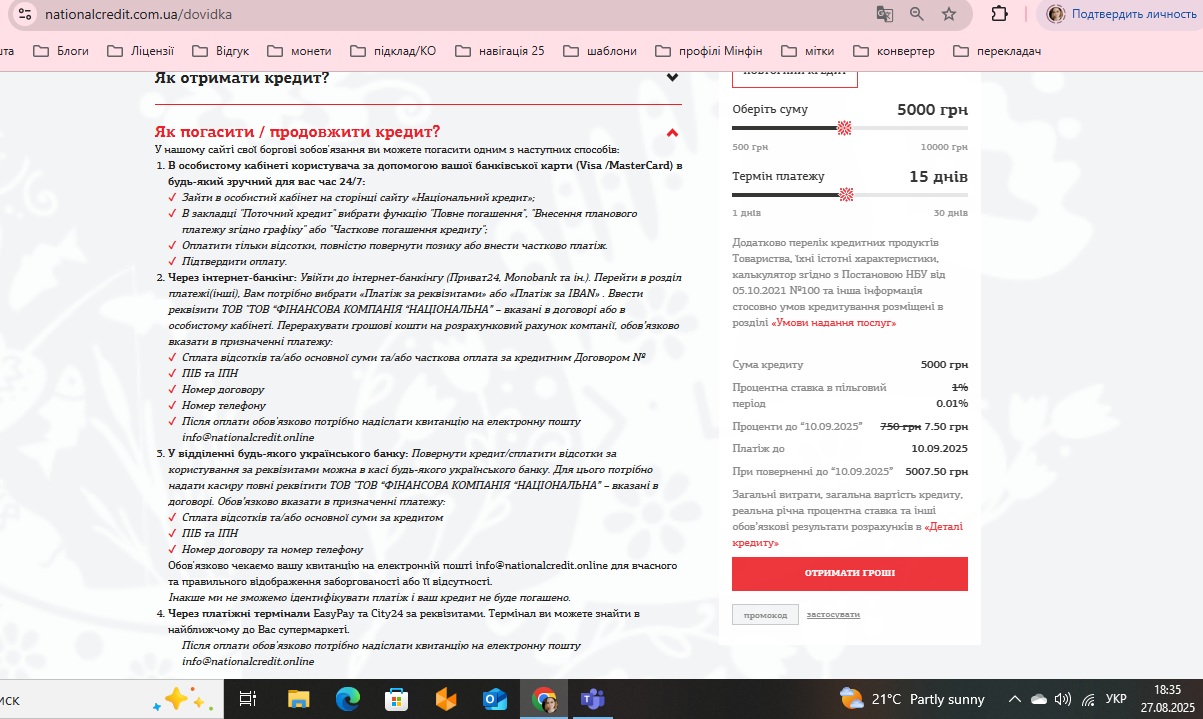Open the профілі Мінфін bookmarks folder

point(709,51)
